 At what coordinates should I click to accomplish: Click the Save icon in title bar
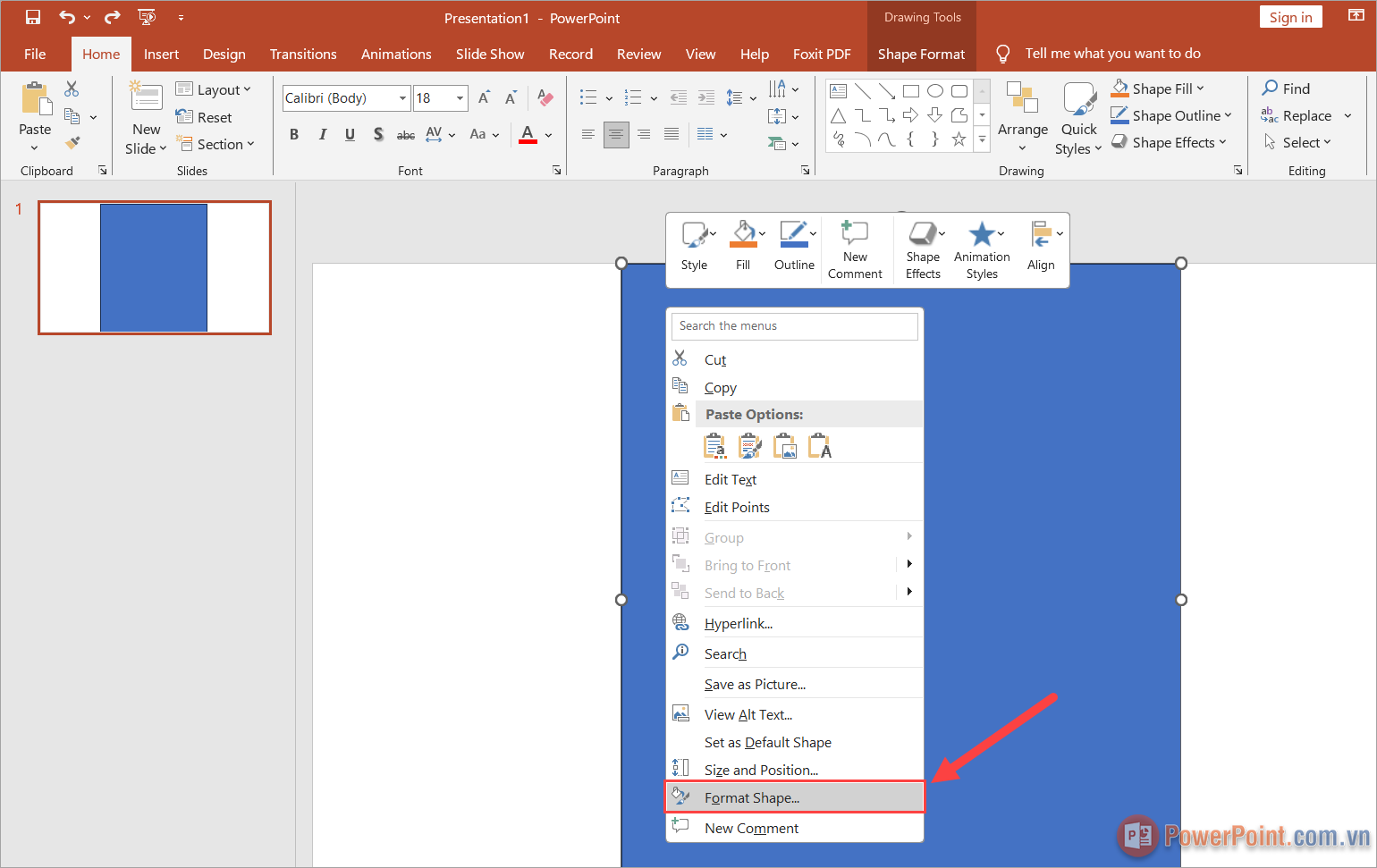(x=33, y=17)
